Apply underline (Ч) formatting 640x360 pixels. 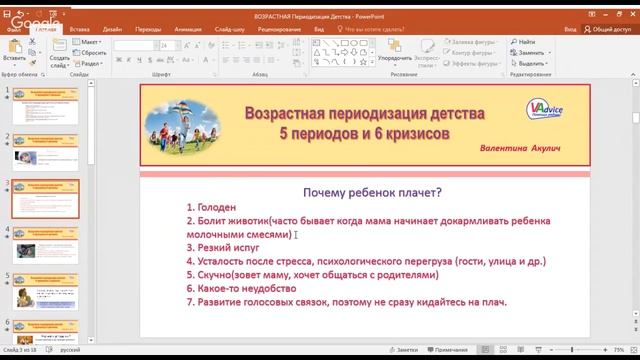[x=139, y=60]
